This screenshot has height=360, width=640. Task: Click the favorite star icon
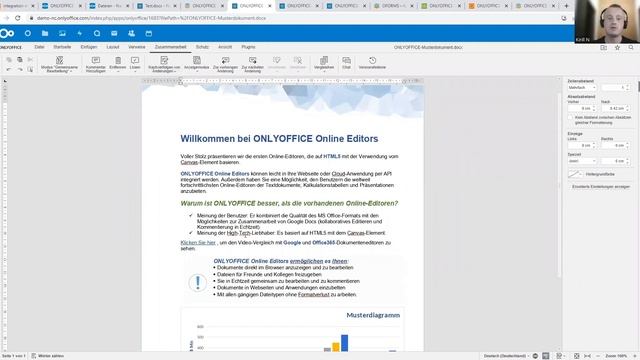617,48
